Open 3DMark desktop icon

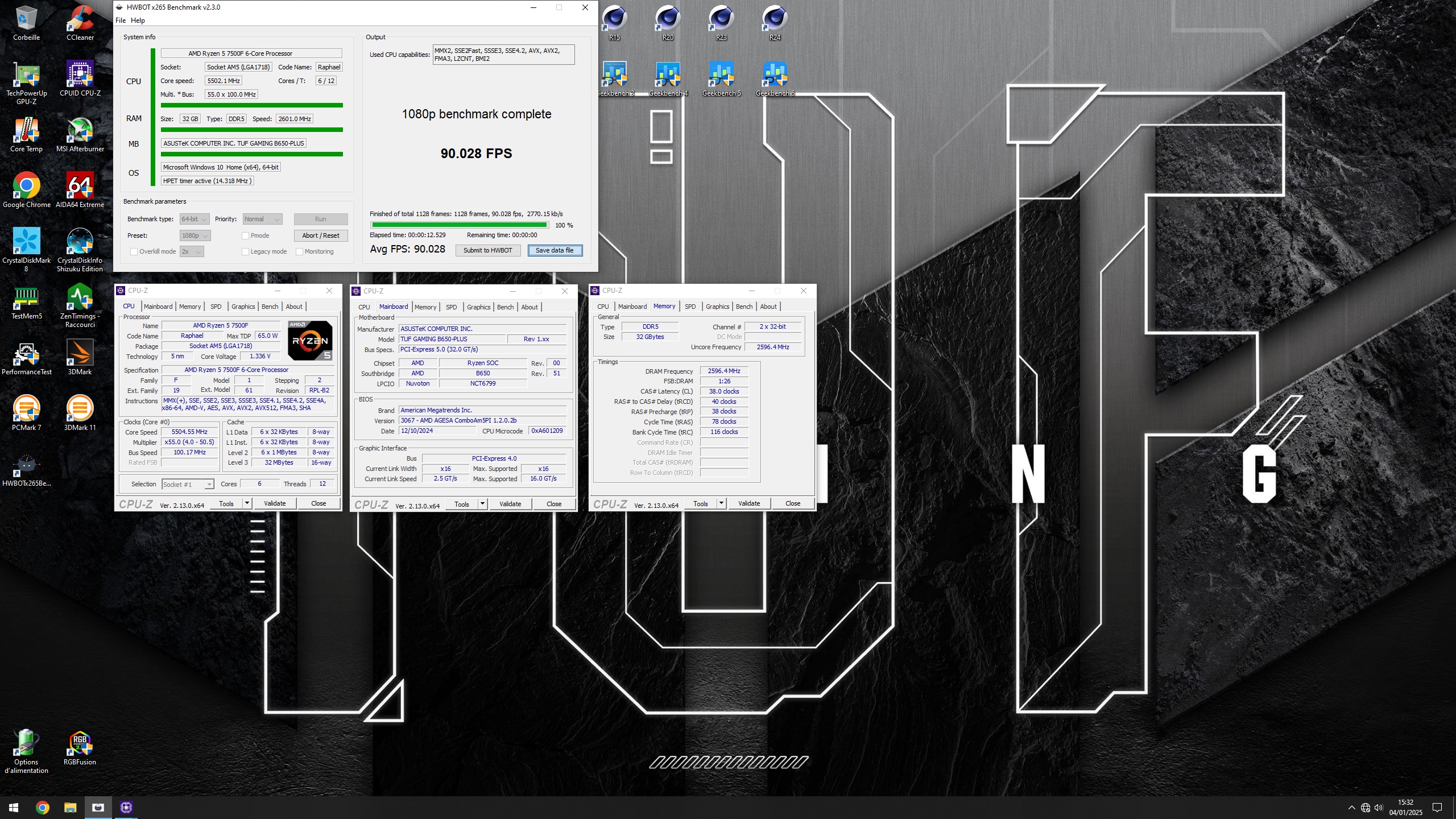[80, 357]
